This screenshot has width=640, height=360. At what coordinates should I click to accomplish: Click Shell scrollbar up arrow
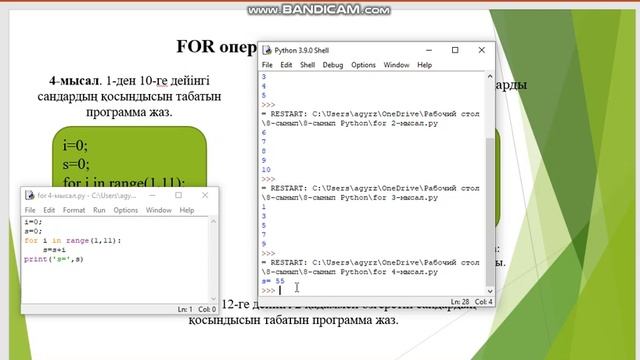pos(490,76)
